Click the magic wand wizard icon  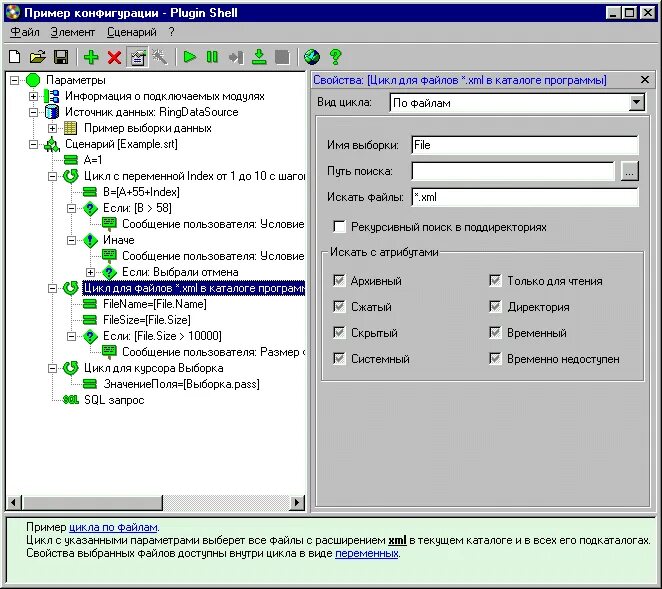160,57
